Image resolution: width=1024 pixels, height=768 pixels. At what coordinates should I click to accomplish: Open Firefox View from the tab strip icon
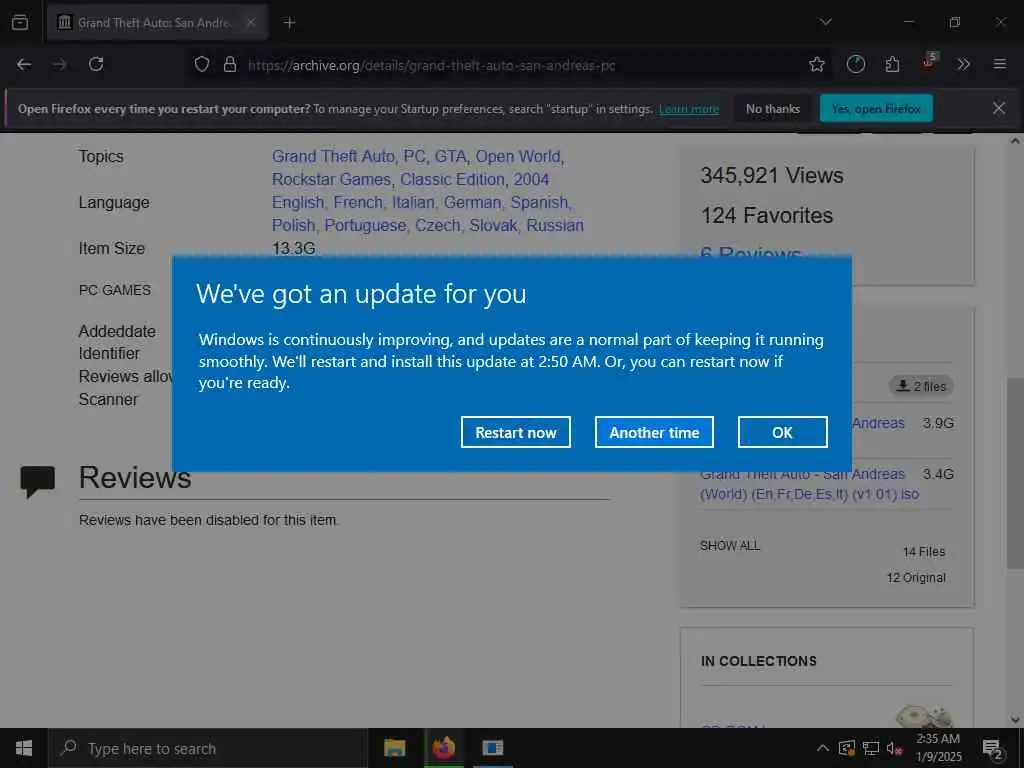[20, 23]
